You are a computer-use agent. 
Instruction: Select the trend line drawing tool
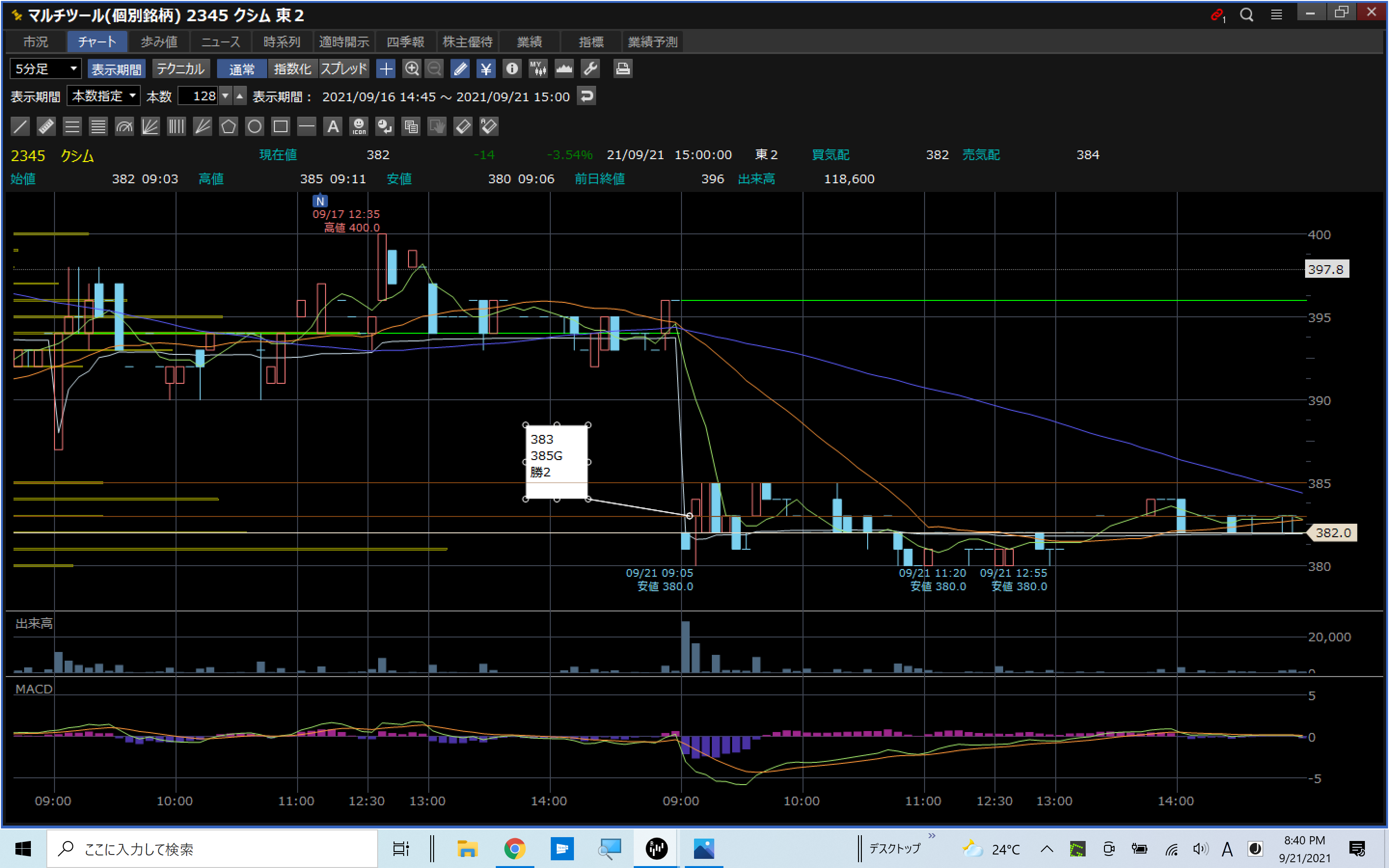20,126
